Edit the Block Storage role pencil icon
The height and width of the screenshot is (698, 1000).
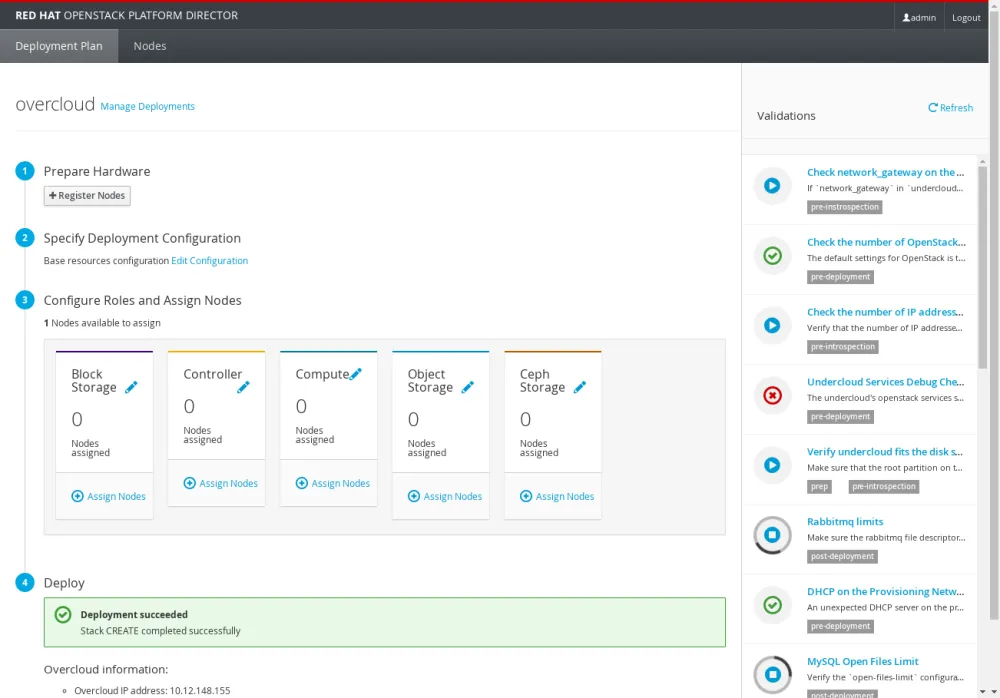[x=131, y=388]
